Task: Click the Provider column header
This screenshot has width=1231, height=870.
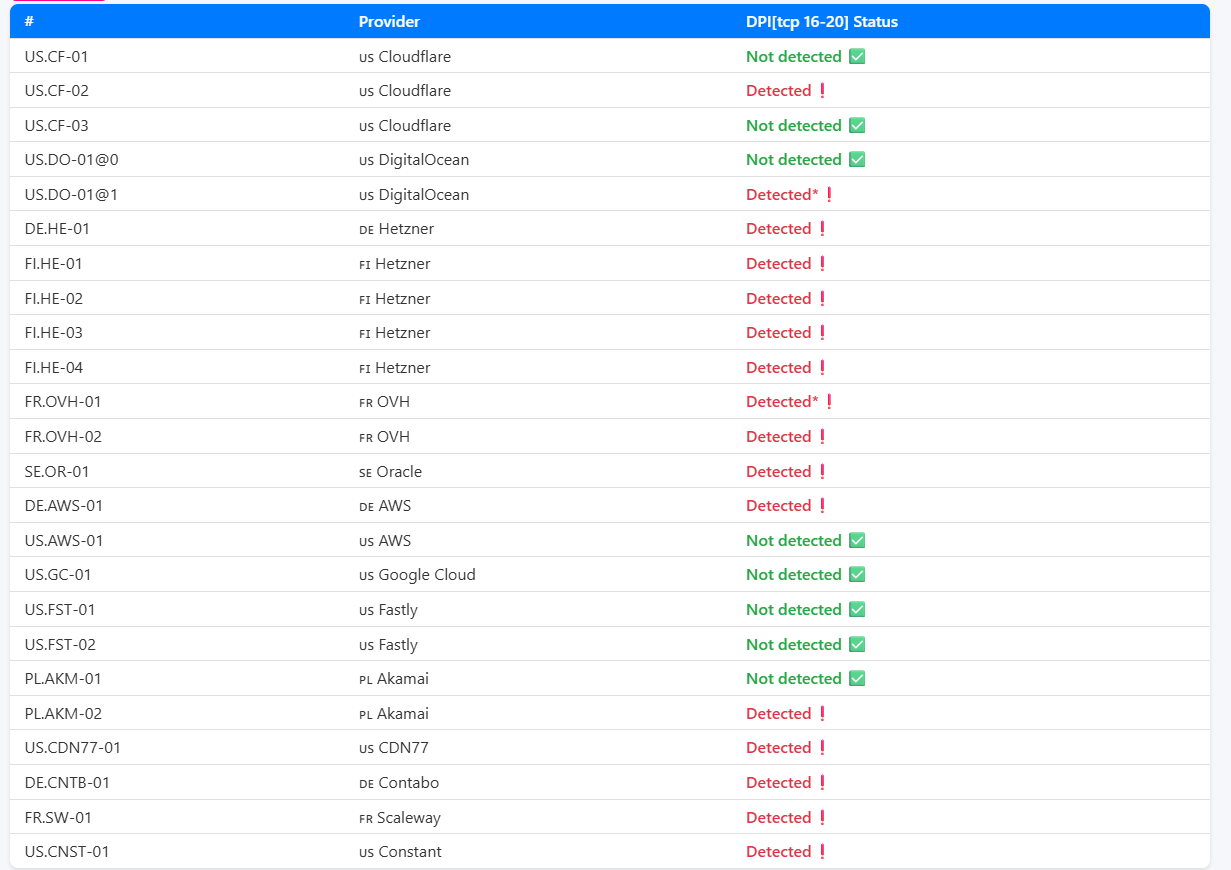Action: (389, 22)
